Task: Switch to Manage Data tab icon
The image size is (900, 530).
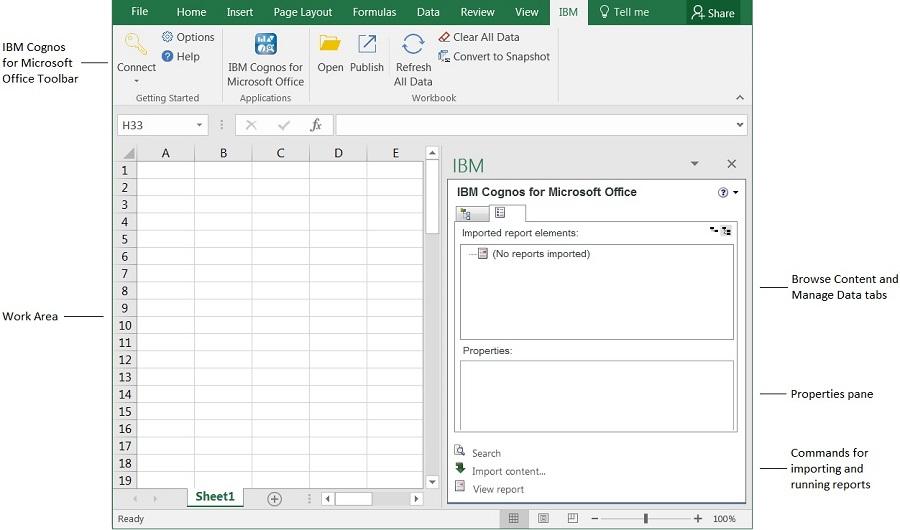Action: pyautogui.click(x=500, y=213)
